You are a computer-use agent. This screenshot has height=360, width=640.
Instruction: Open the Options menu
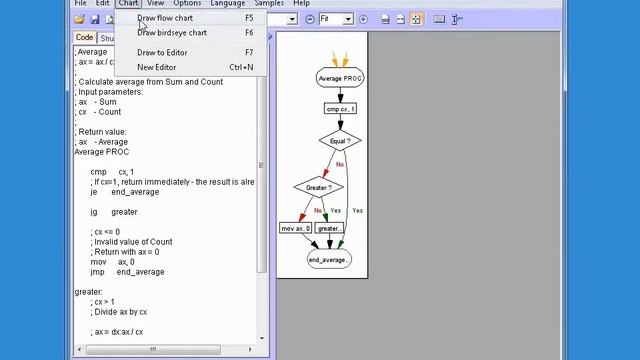click(187, 3)
